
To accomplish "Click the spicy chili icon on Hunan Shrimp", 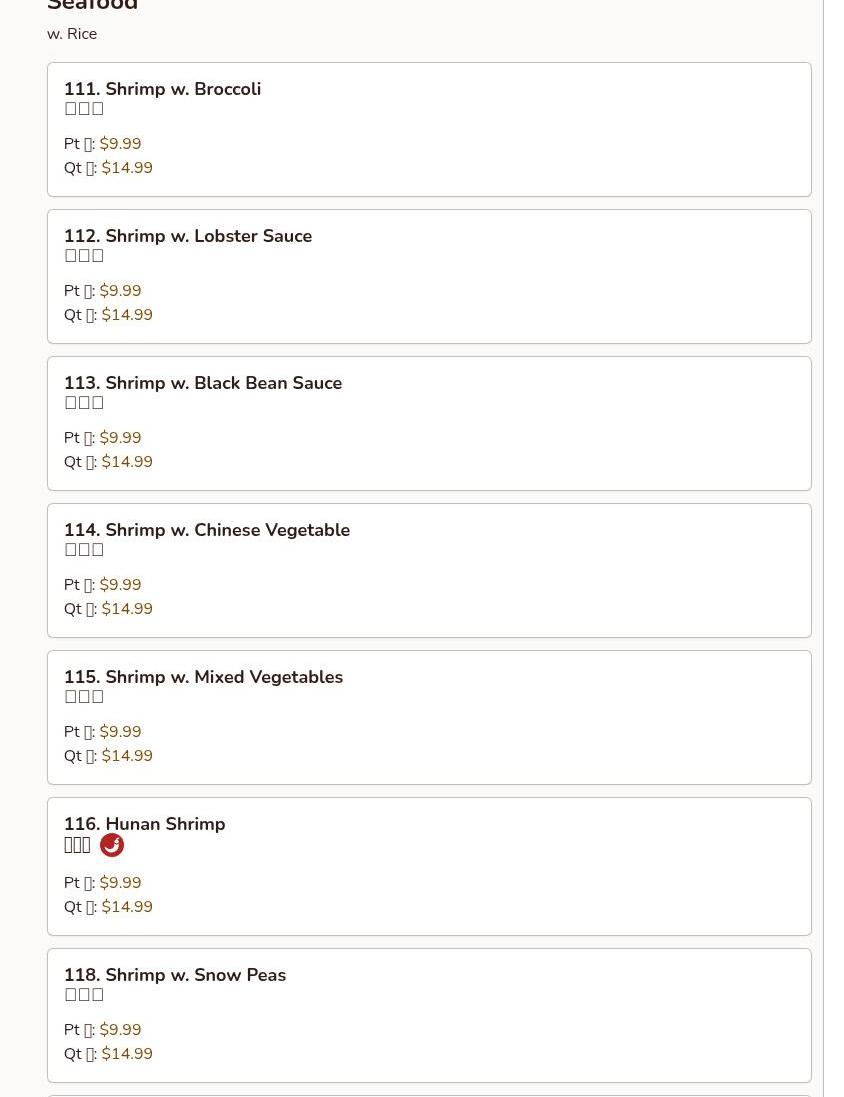I will coord(112,845).
